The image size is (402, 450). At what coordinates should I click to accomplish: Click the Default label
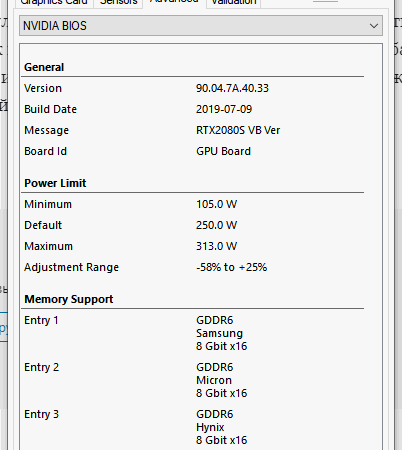(43, 225)
